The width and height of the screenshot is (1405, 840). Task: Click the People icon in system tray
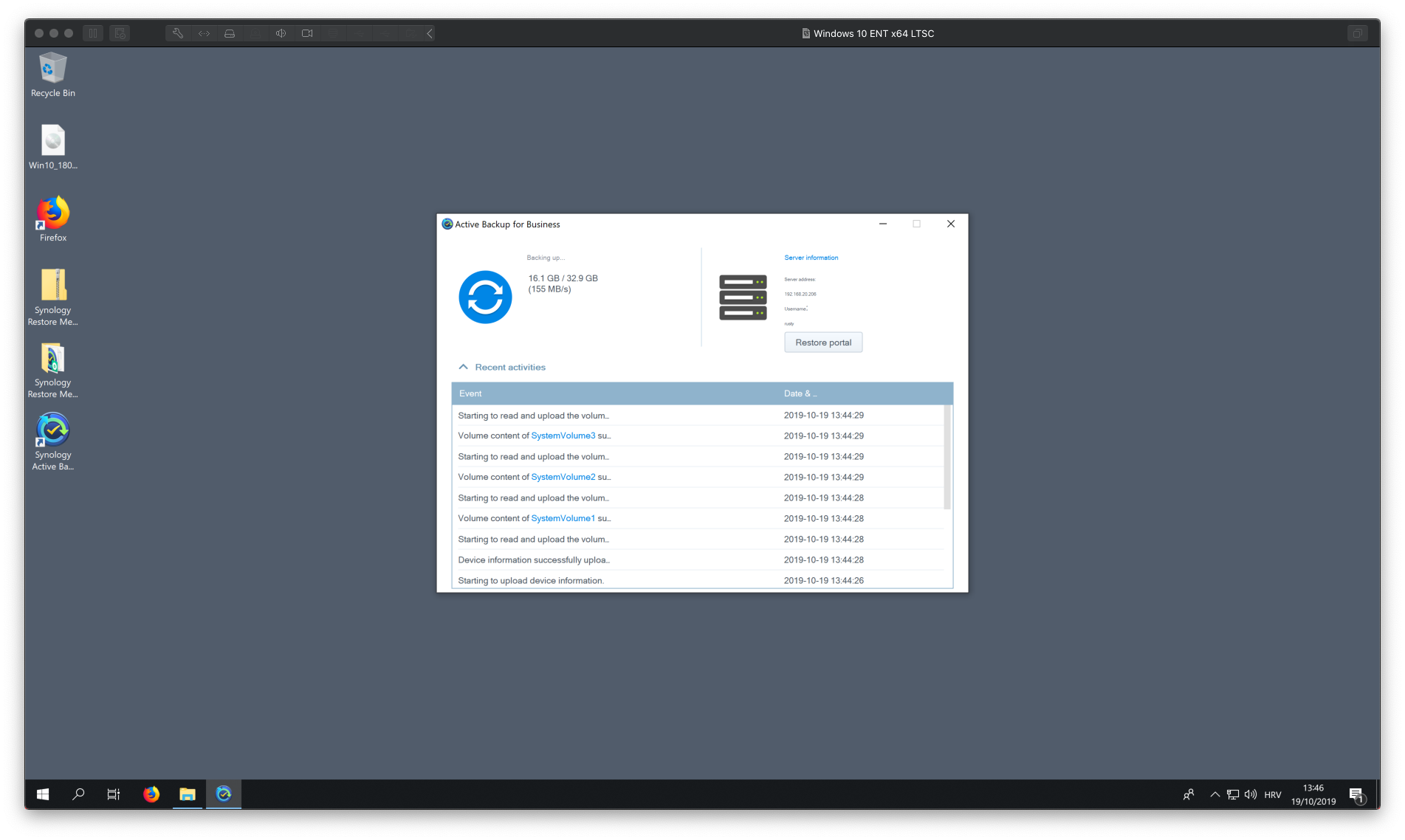1189,794
